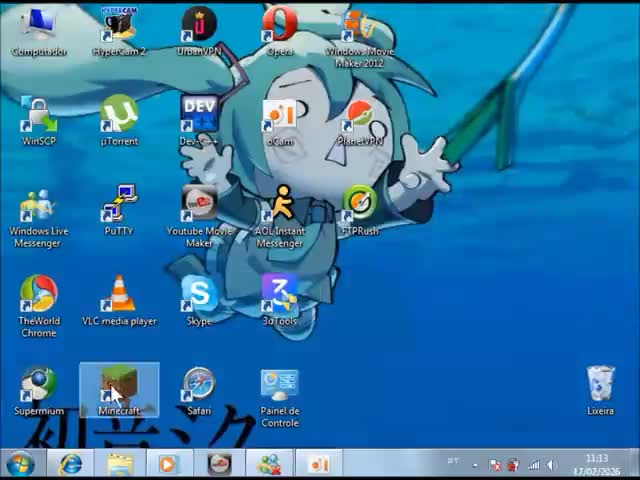The width and height of the screenshot is (640, 480).
Task: Open the VLC media player icon
Action: pyautogui.click(x=119, y=296)
